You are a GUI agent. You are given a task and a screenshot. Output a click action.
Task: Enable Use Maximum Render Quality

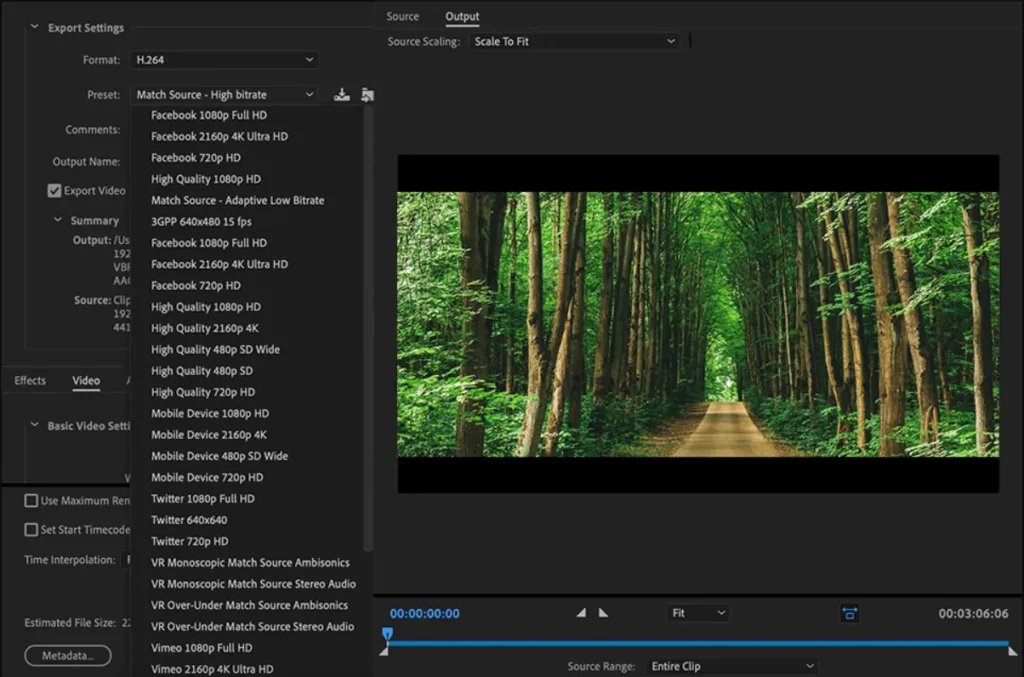pyautogui.click(x=31, y=501)
